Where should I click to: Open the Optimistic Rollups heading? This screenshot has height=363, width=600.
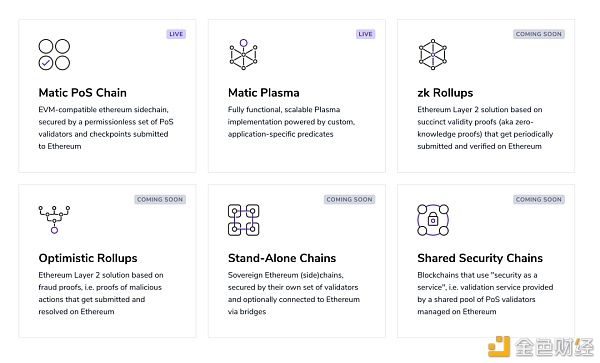[88, 258]
